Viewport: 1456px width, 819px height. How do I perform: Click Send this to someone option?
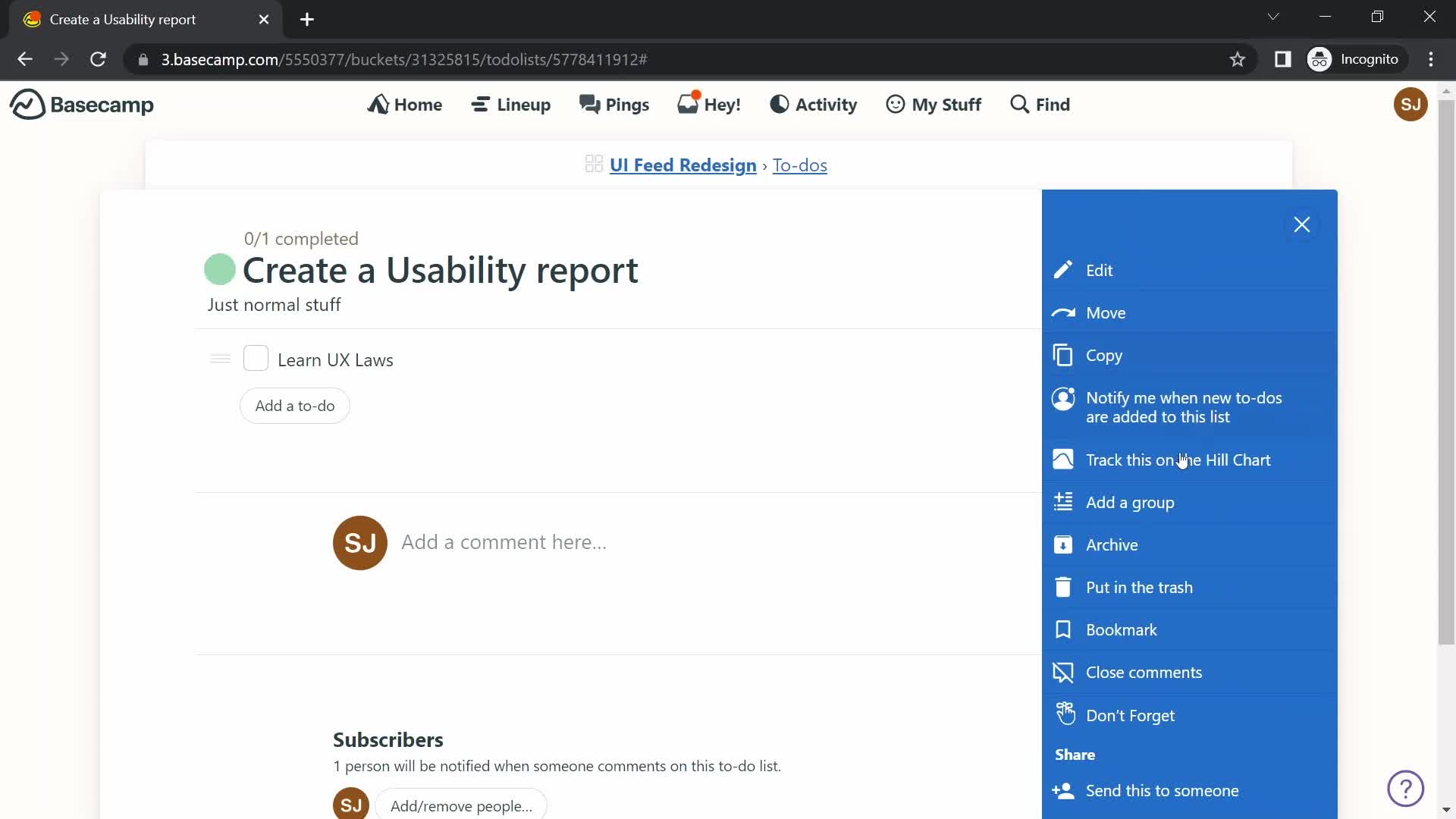(1163, 791)
